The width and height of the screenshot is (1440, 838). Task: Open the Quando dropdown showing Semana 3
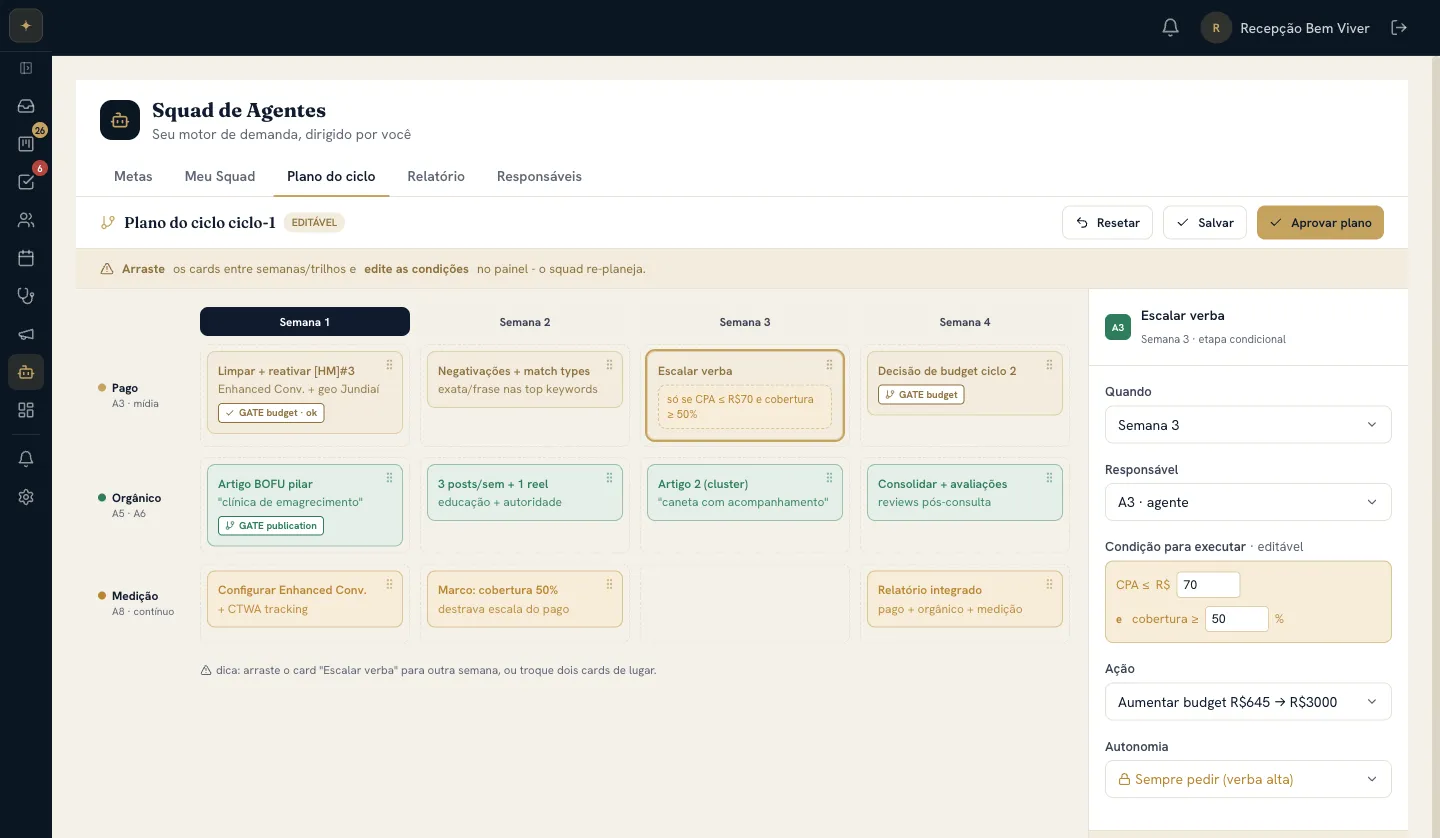tap(1248, 425)
